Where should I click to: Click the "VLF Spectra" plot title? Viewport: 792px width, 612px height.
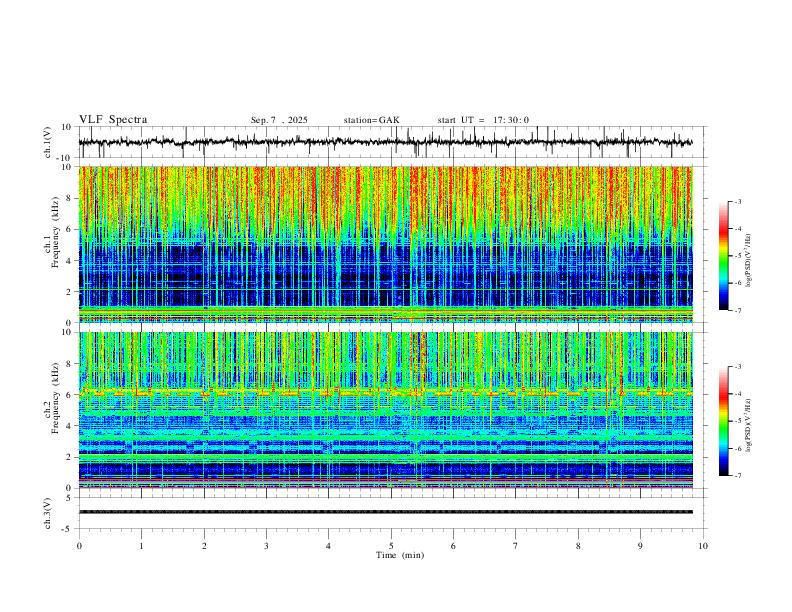[113, 120]
